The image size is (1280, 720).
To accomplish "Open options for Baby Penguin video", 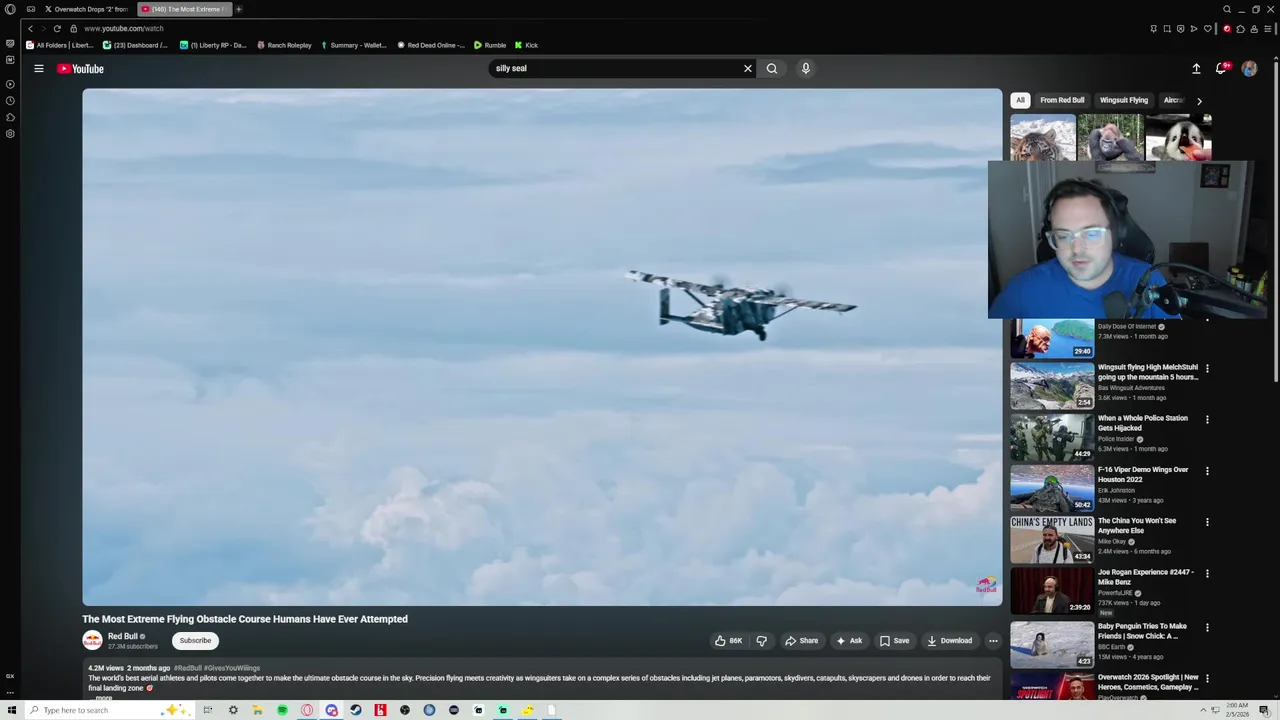I will (1207, 628).
